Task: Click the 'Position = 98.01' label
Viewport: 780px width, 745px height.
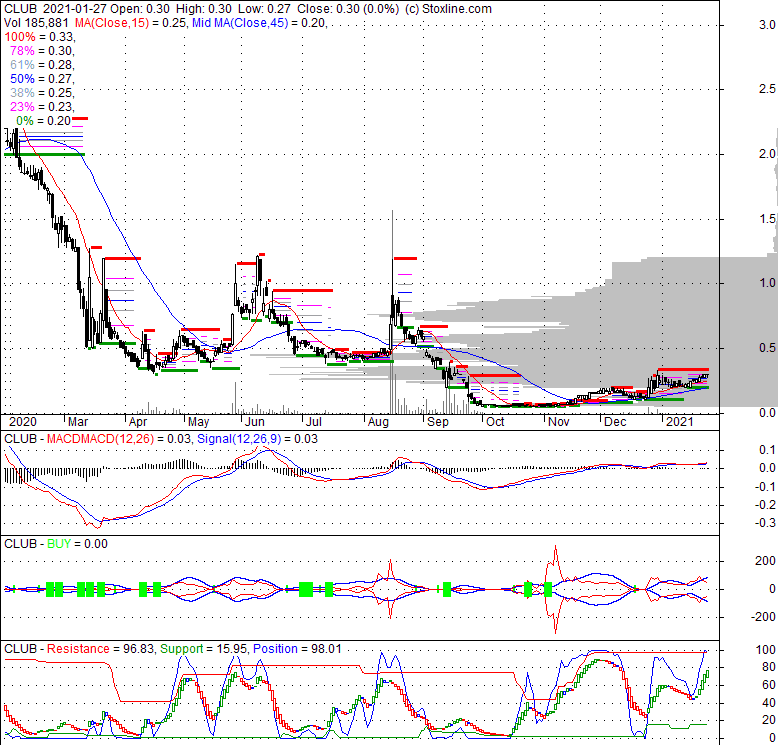Action: (x=297, y=649)
